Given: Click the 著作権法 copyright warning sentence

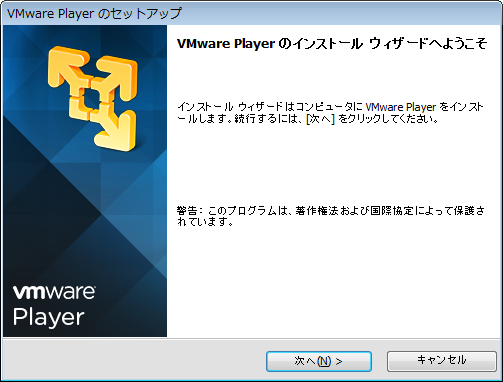Looking at the screenshot, I should (331, 216).
